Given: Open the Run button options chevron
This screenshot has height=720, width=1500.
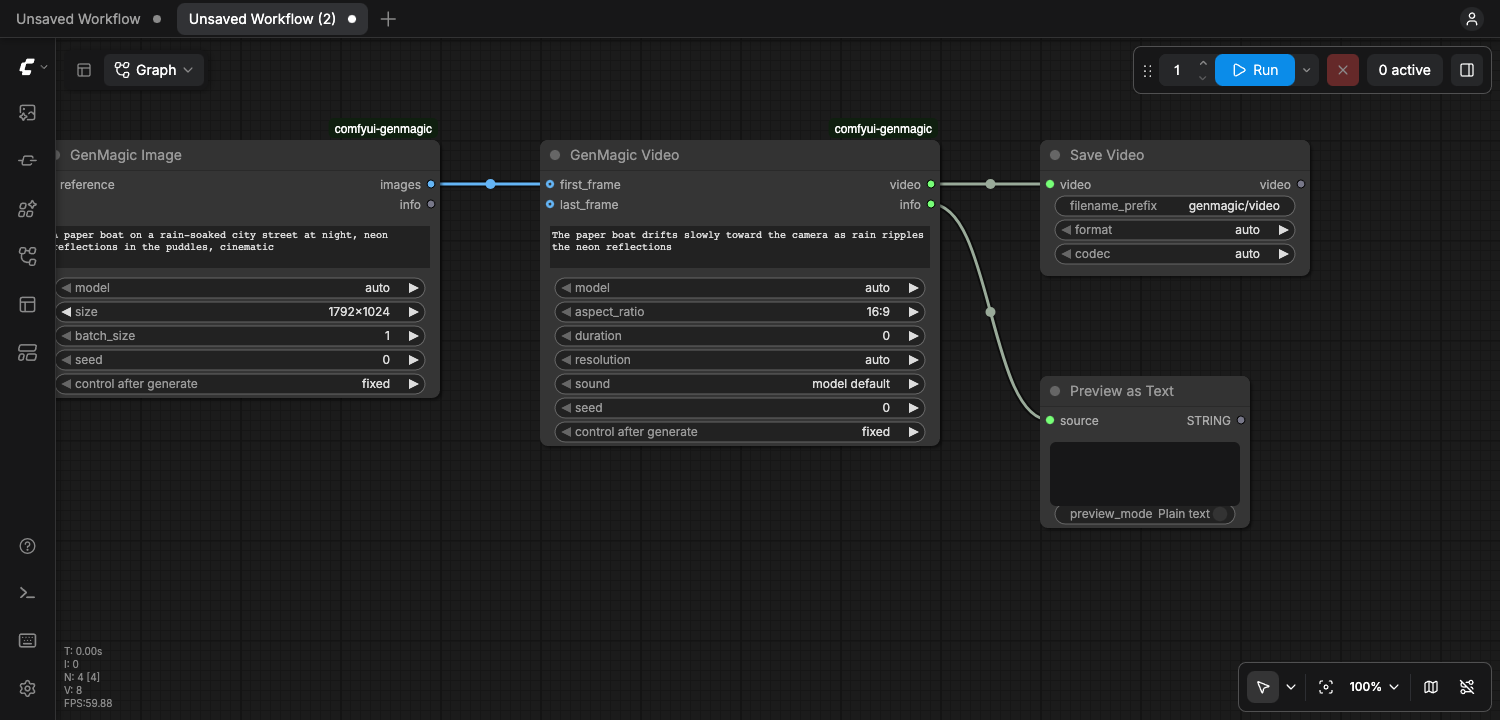Looking at the screenshot, I should click(x=1308, y=70).
